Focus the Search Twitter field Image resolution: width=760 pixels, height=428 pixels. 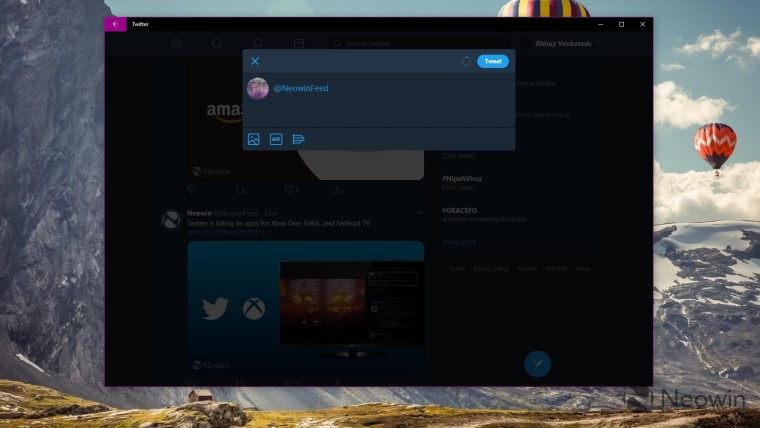[419, 44]
